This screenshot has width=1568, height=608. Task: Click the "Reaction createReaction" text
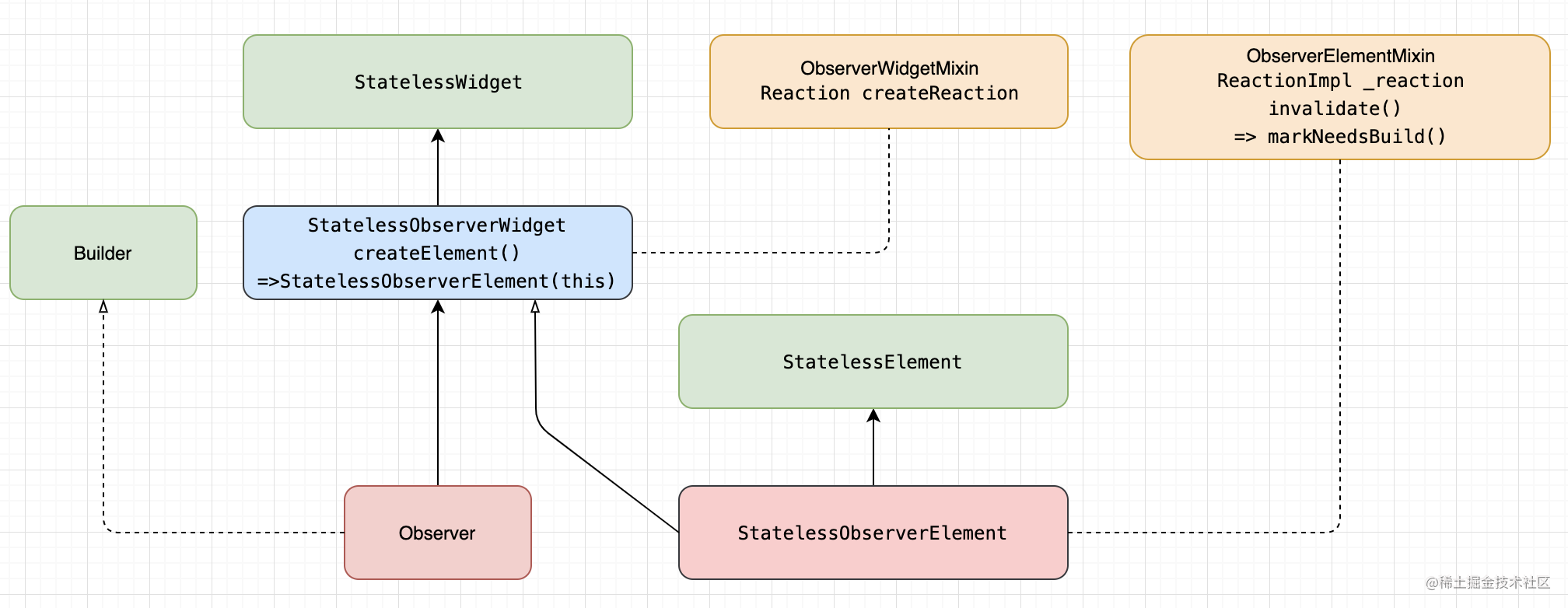click(x=889, y=93)
